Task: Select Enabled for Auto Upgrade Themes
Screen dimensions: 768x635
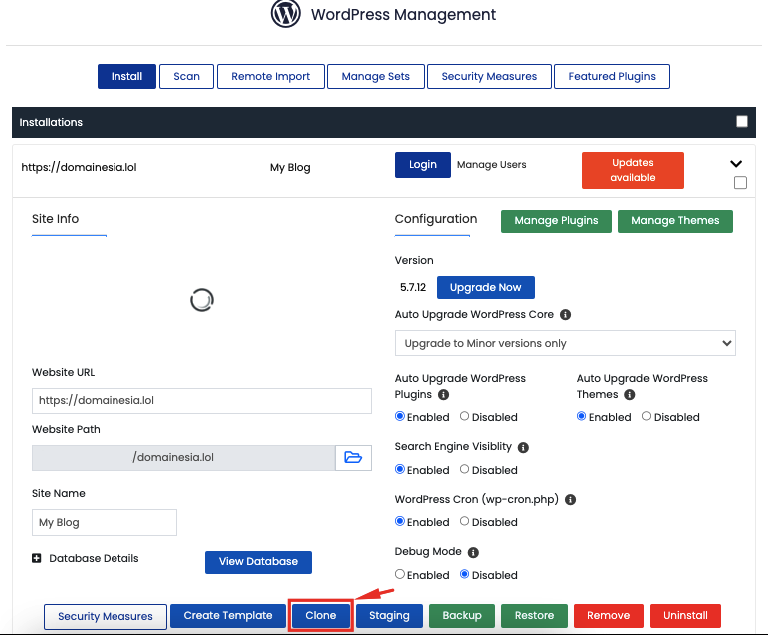Action: coord(581,416)
